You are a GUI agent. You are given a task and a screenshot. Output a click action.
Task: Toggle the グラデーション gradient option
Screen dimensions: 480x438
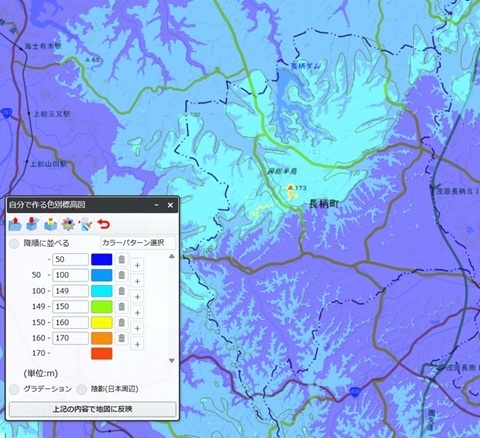coord(14,389)
